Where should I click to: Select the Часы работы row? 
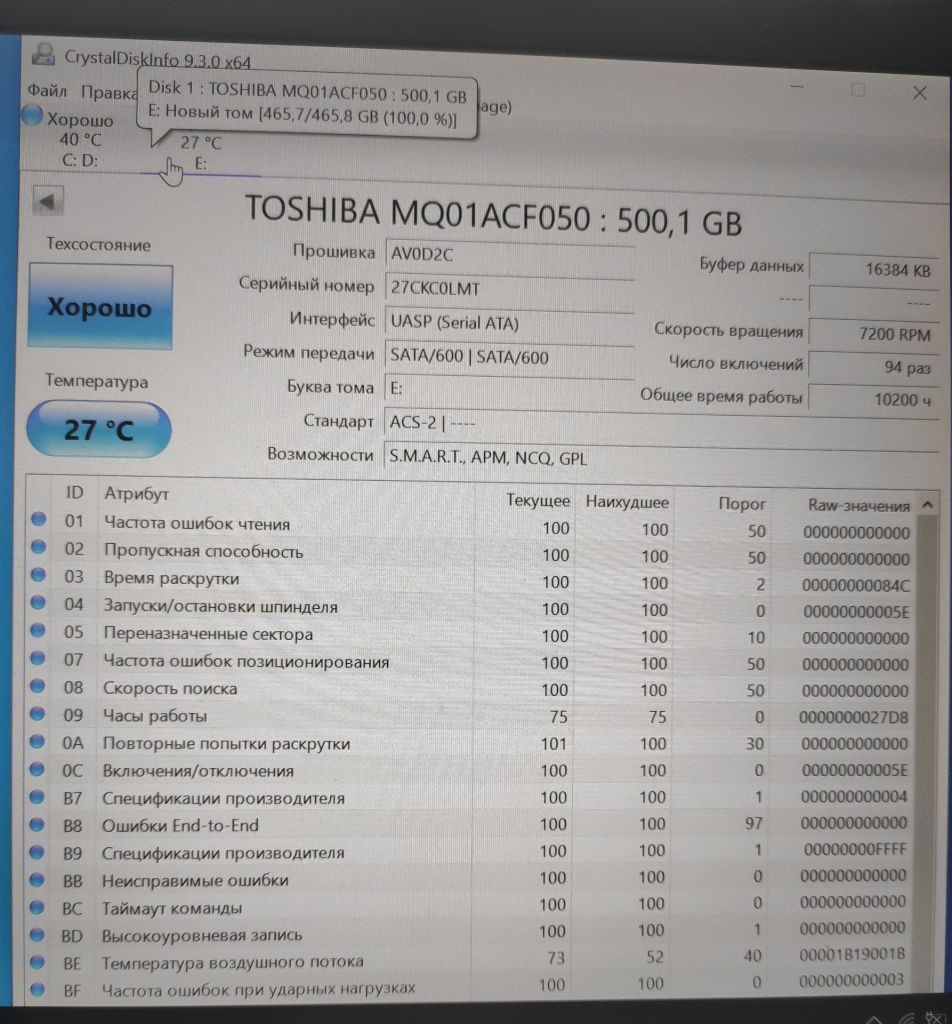tap(471, 716)
